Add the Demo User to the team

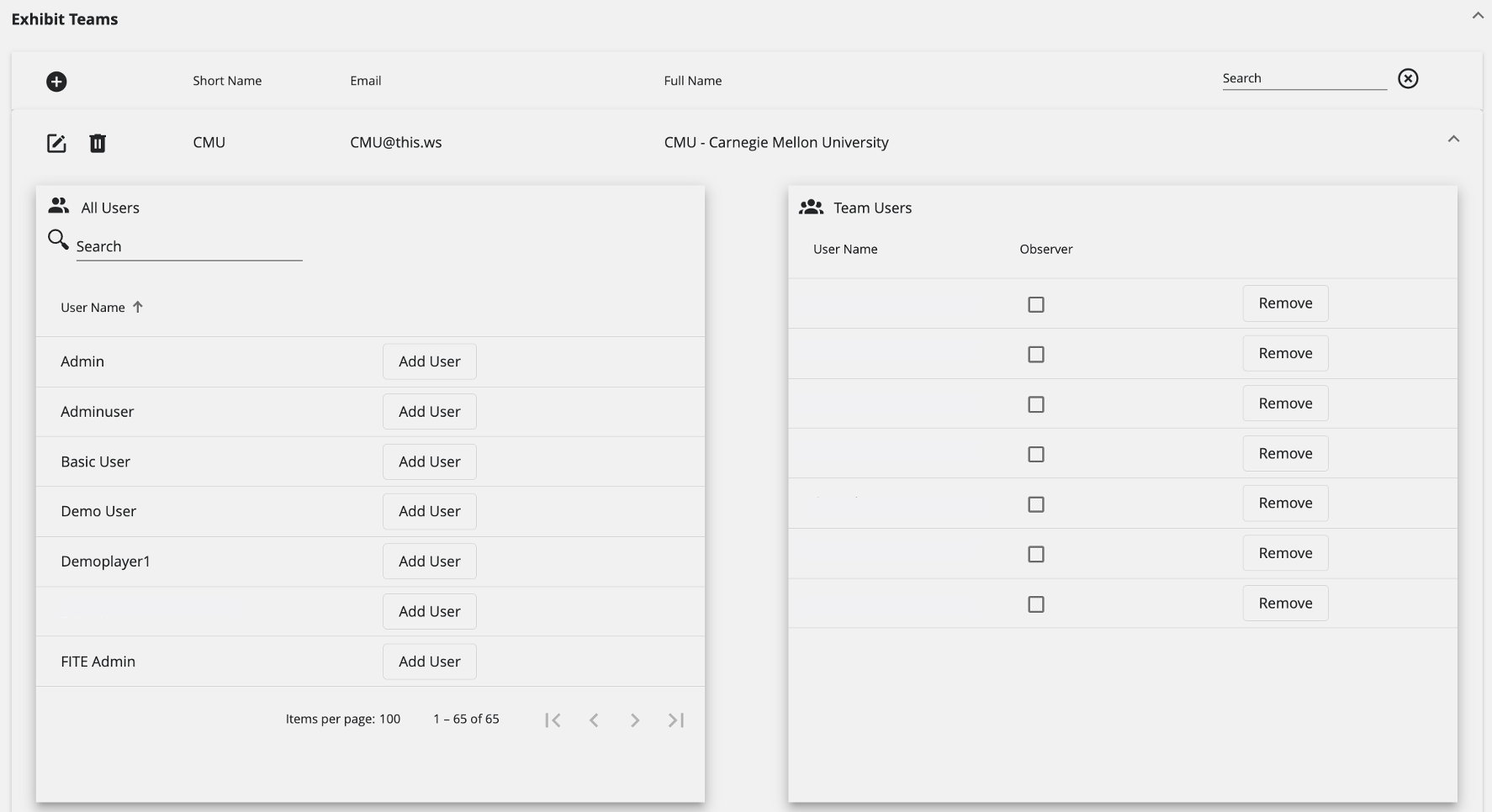tap(429, 511)
